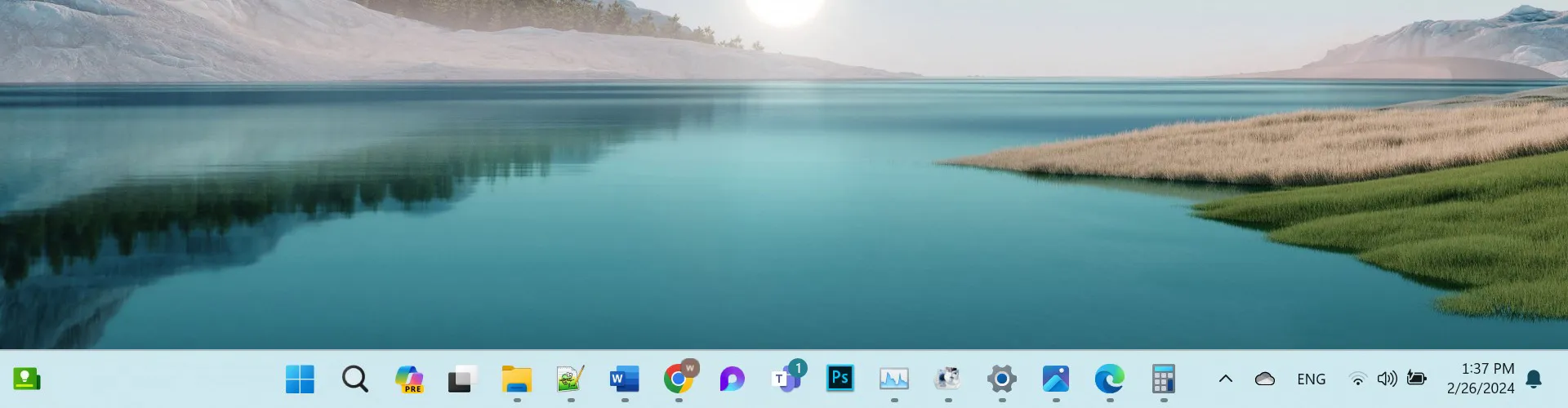Open Microsoft Teams with notification badge
1568x408 pixels.
(x=787, y=377)
